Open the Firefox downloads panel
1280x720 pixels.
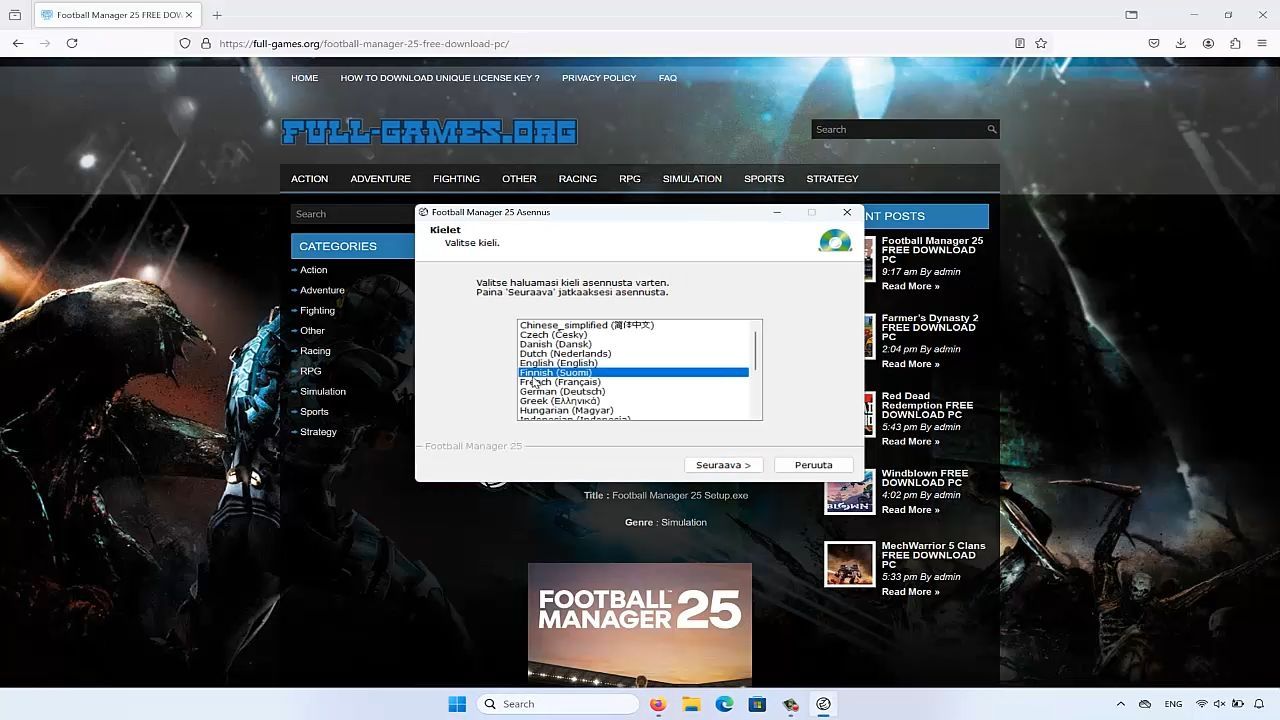coord(1181,43)
